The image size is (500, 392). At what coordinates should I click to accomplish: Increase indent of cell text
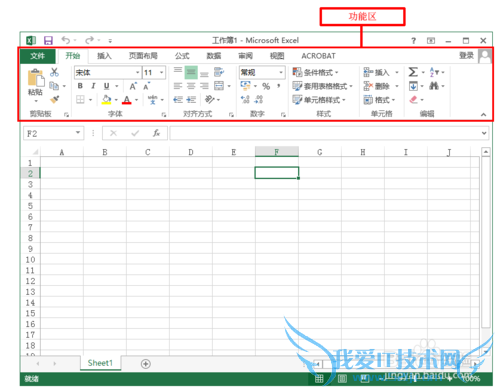point(191,99)
